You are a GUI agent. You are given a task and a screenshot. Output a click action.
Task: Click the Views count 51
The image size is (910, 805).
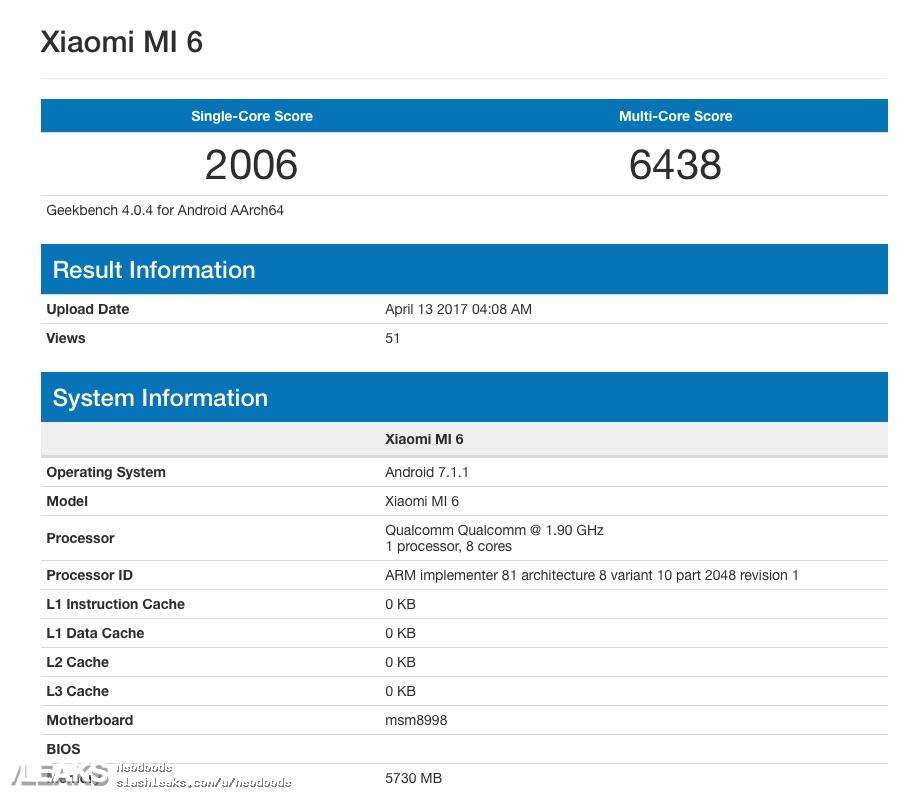pos(391,338)
